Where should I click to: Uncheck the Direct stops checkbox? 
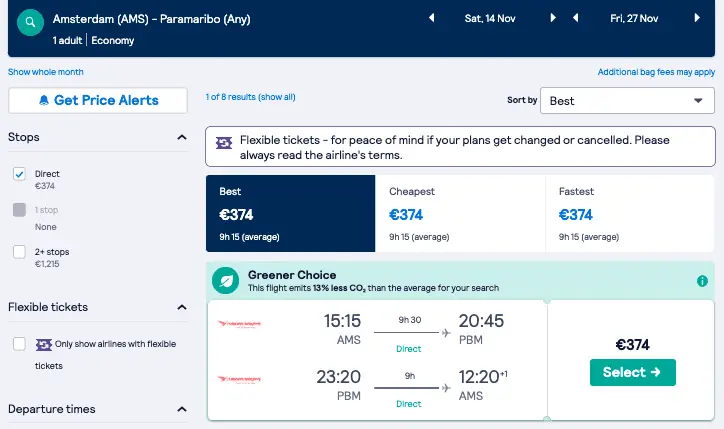pos(19,174)
